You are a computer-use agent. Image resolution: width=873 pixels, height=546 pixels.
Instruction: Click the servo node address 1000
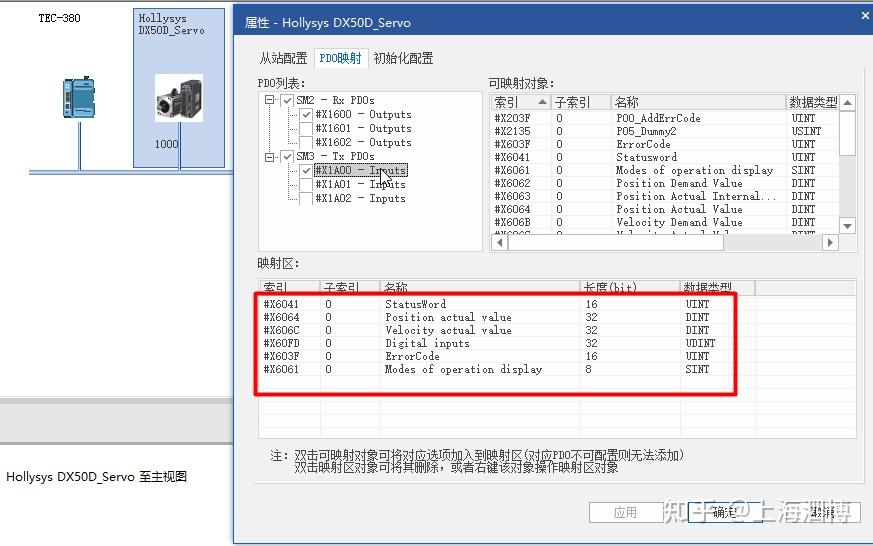(x=166, y=144)
